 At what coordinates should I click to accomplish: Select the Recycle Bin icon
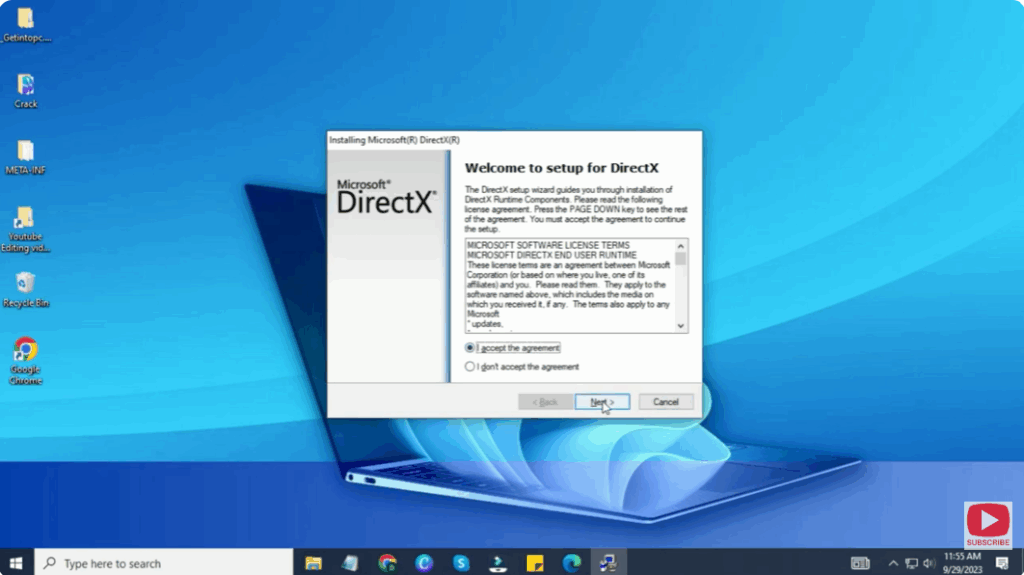click(25, 290)
